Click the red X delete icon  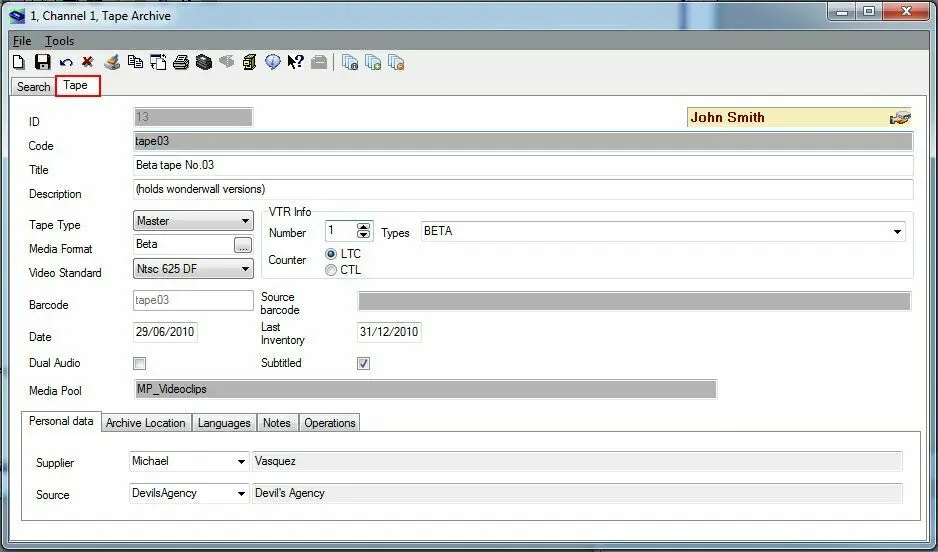pos(88,63)
